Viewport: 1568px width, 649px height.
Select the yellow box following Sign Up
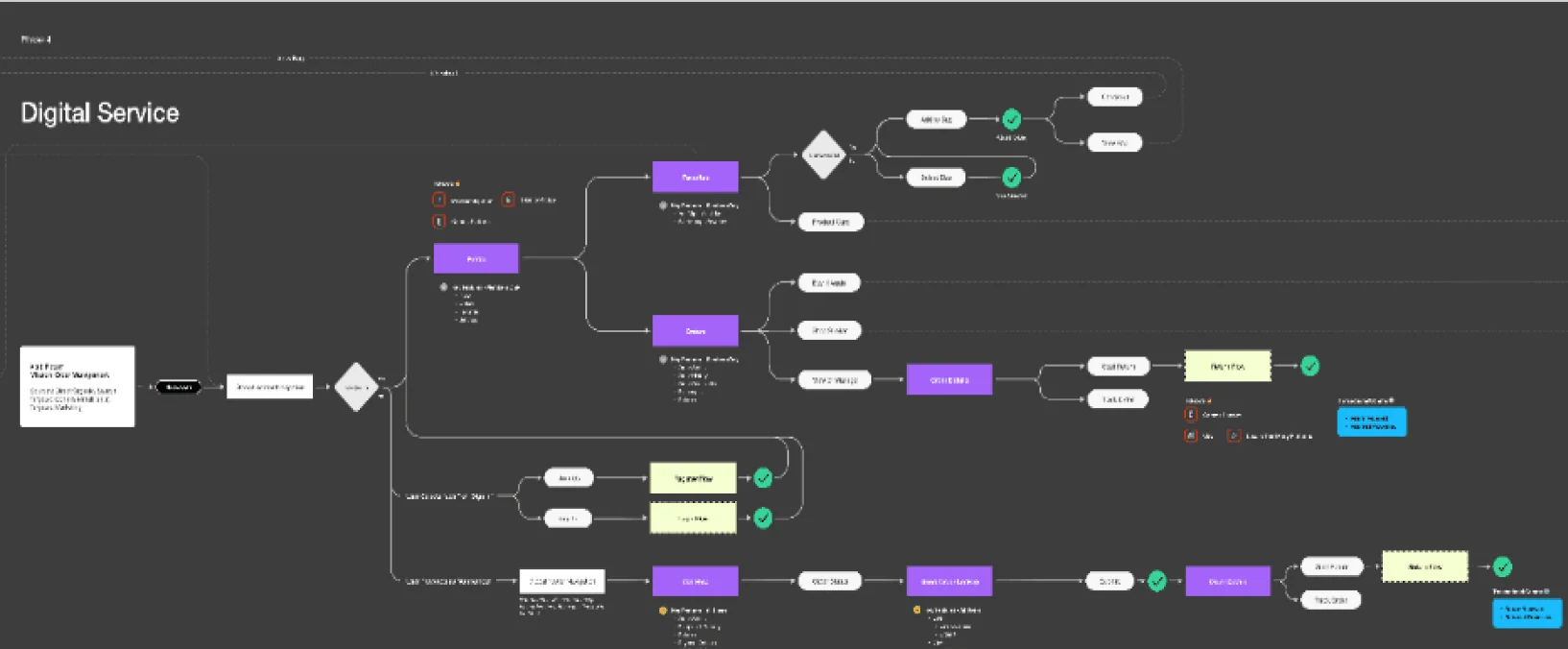693,478
